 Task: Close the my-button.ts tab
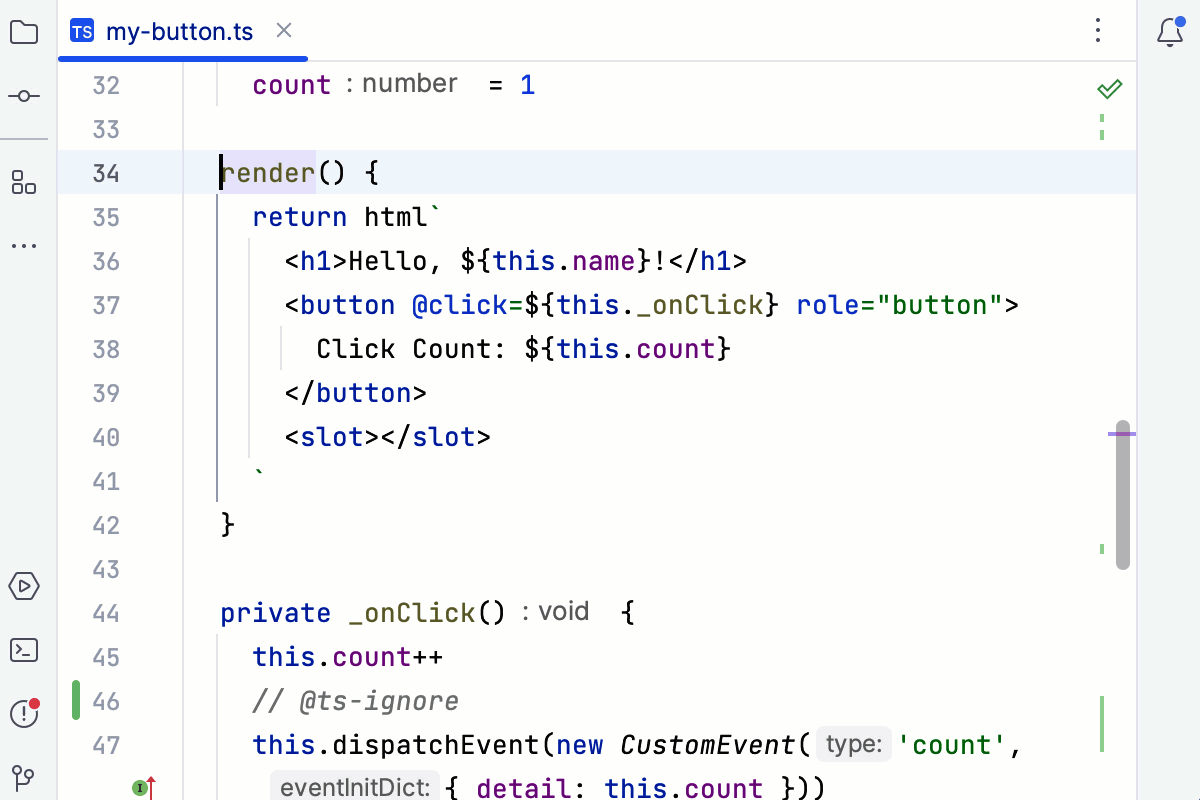(283, 31)
